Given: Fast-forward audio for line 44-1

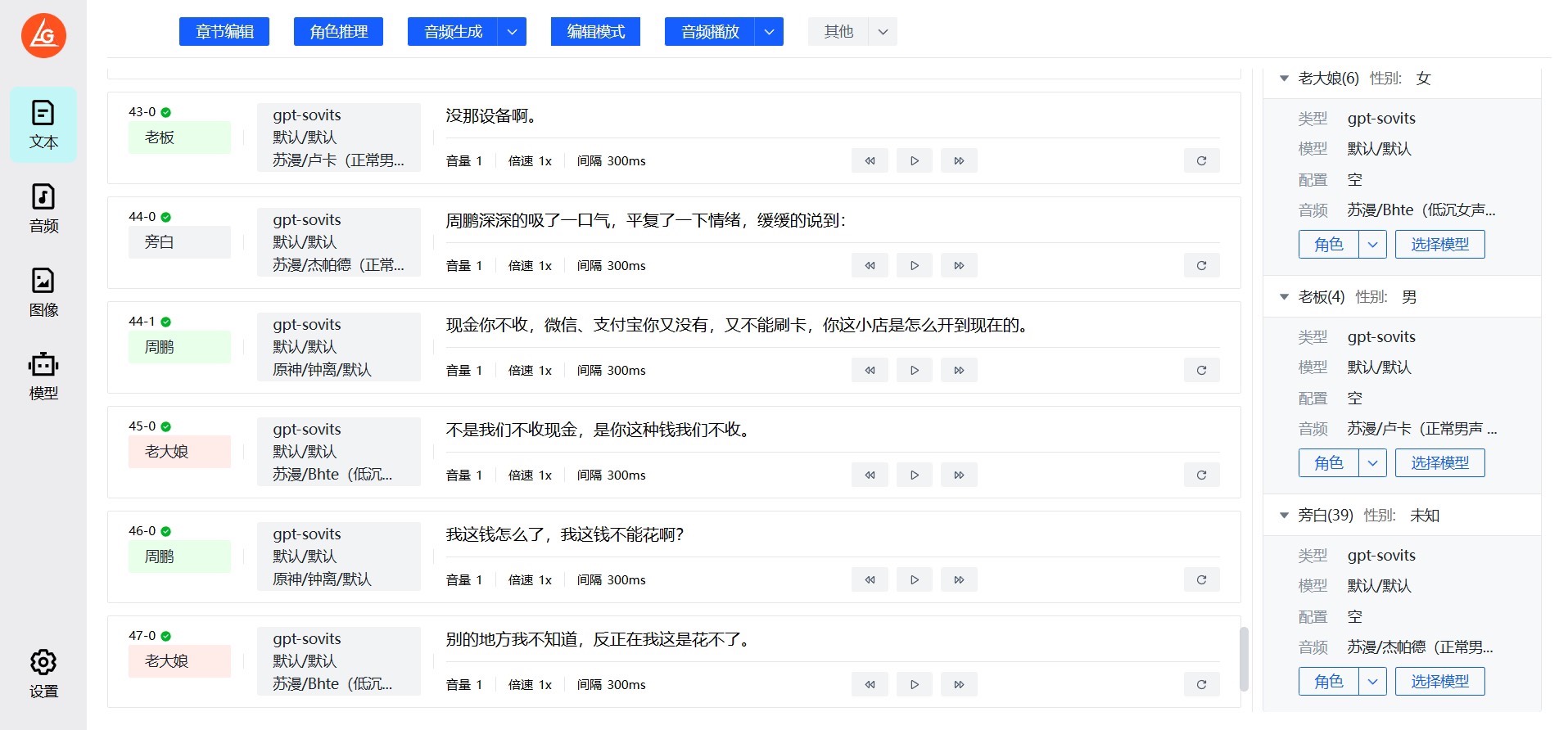Looking at the screenshot, I should [959, 371].
